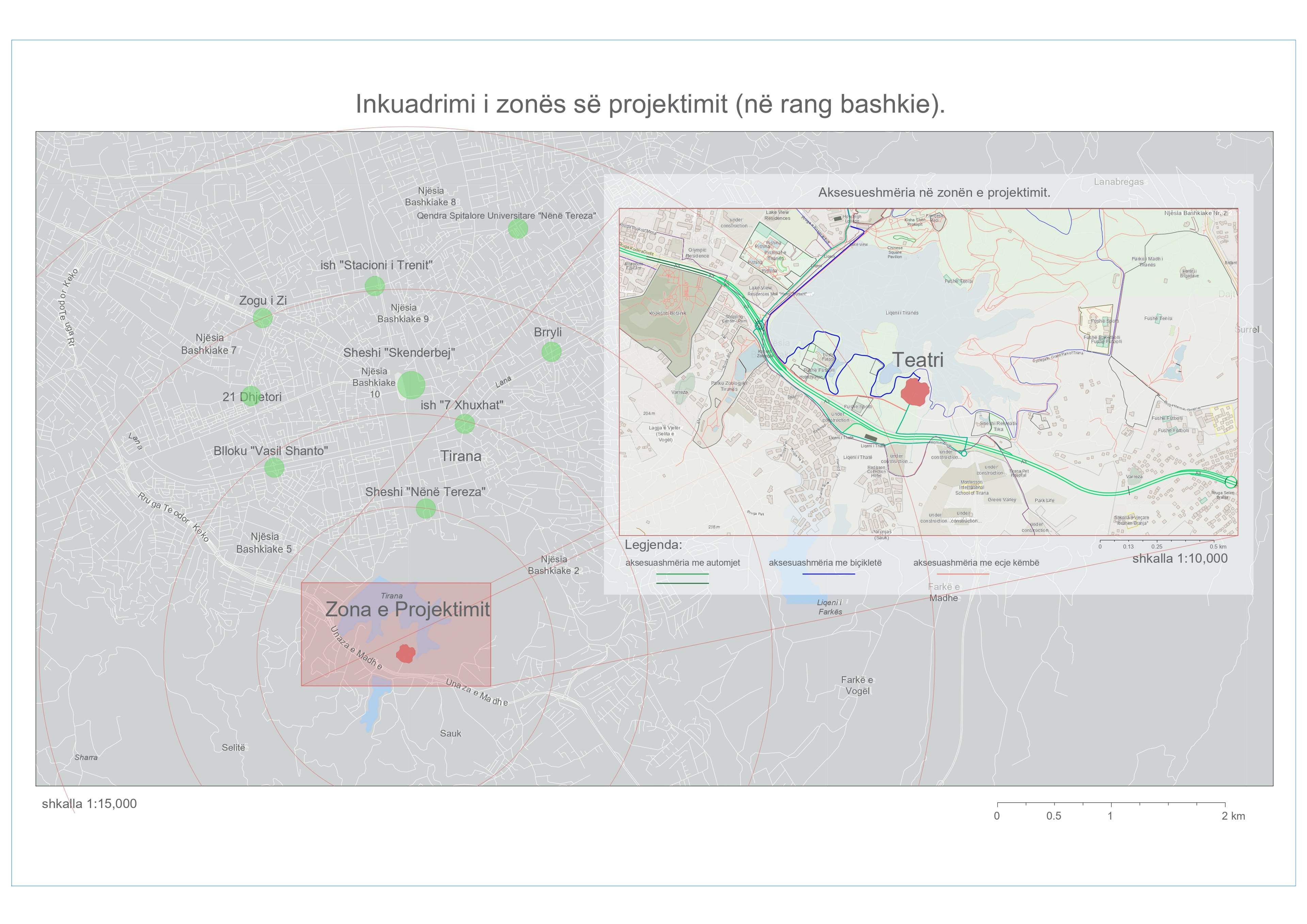Click the "Olympic Residence" inset label
Screen dimensions: 1307x924
tap(697, 253)
